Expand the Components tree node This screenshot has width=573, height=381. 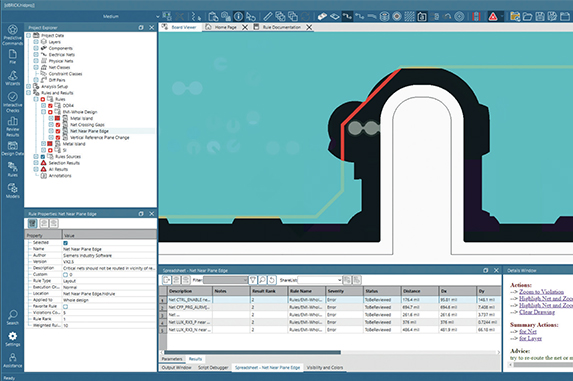tap(36, 48)
